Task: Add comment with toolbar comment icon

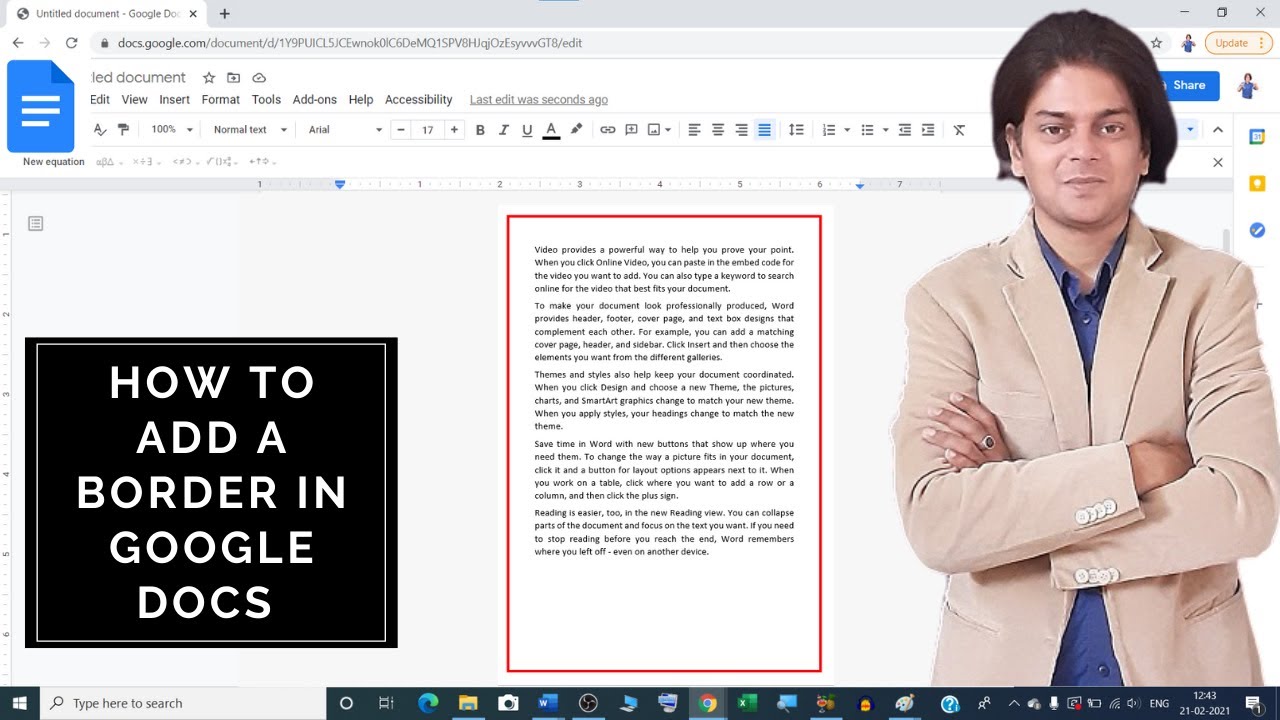Action: (631, 130)
